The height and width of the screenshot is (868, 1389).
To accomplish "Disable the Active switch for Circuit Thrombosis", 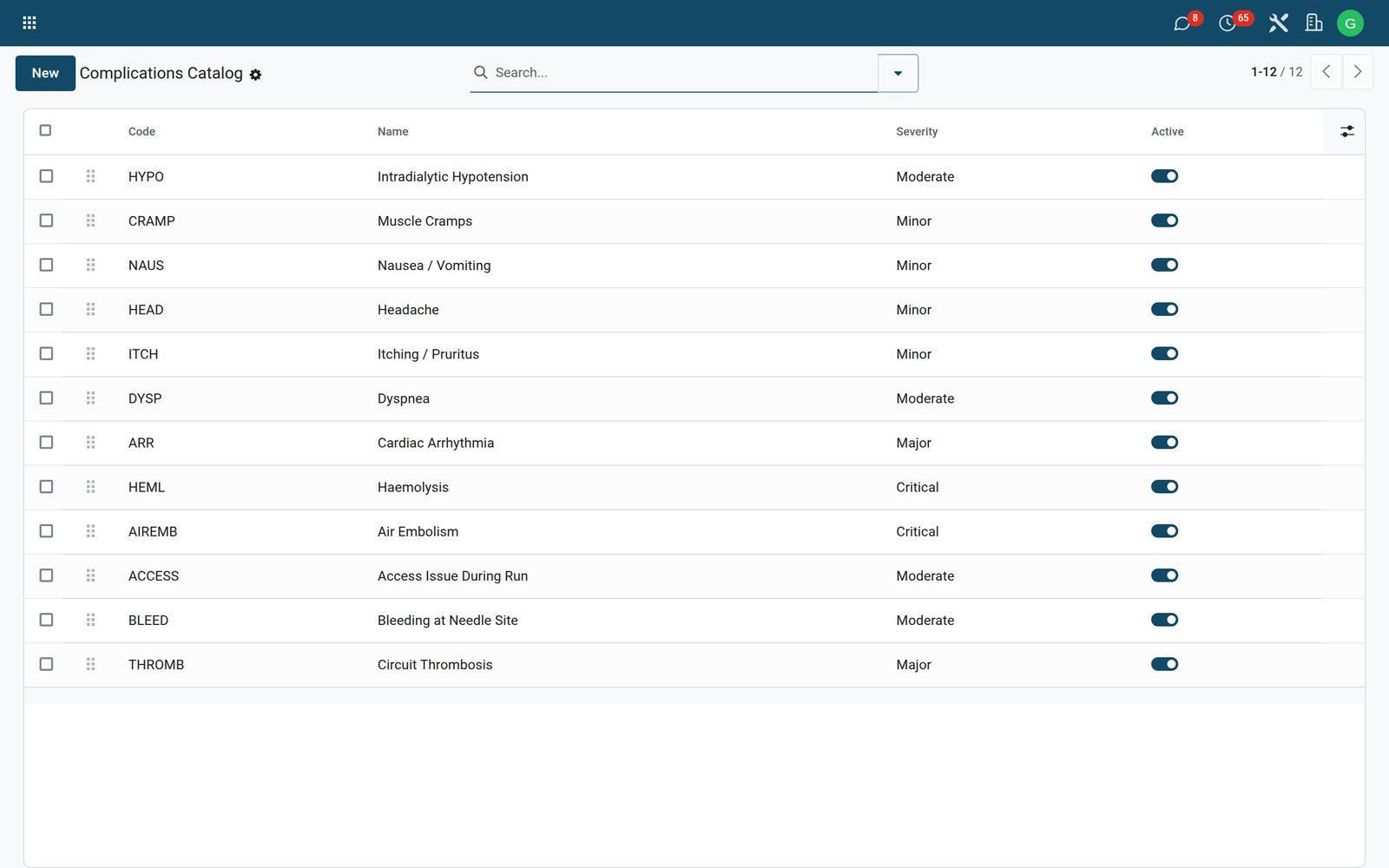I will click(x=1164, y=664).
